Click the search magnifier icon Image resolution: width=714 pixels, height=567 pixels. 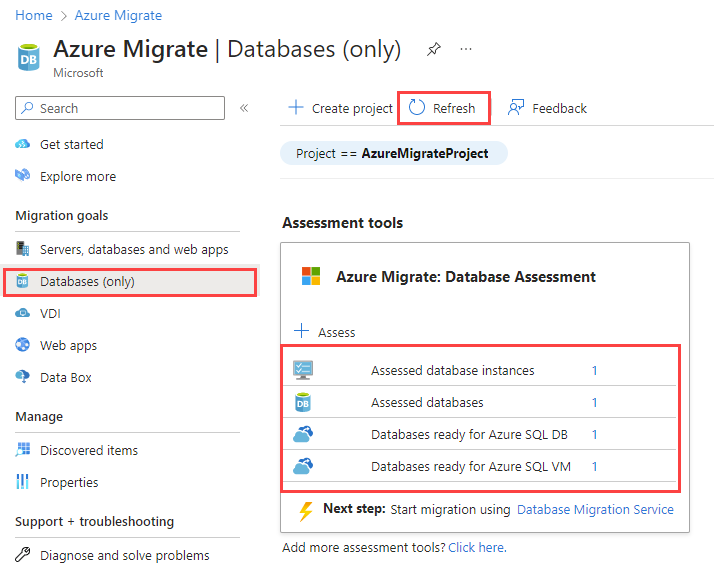[27, 108]
